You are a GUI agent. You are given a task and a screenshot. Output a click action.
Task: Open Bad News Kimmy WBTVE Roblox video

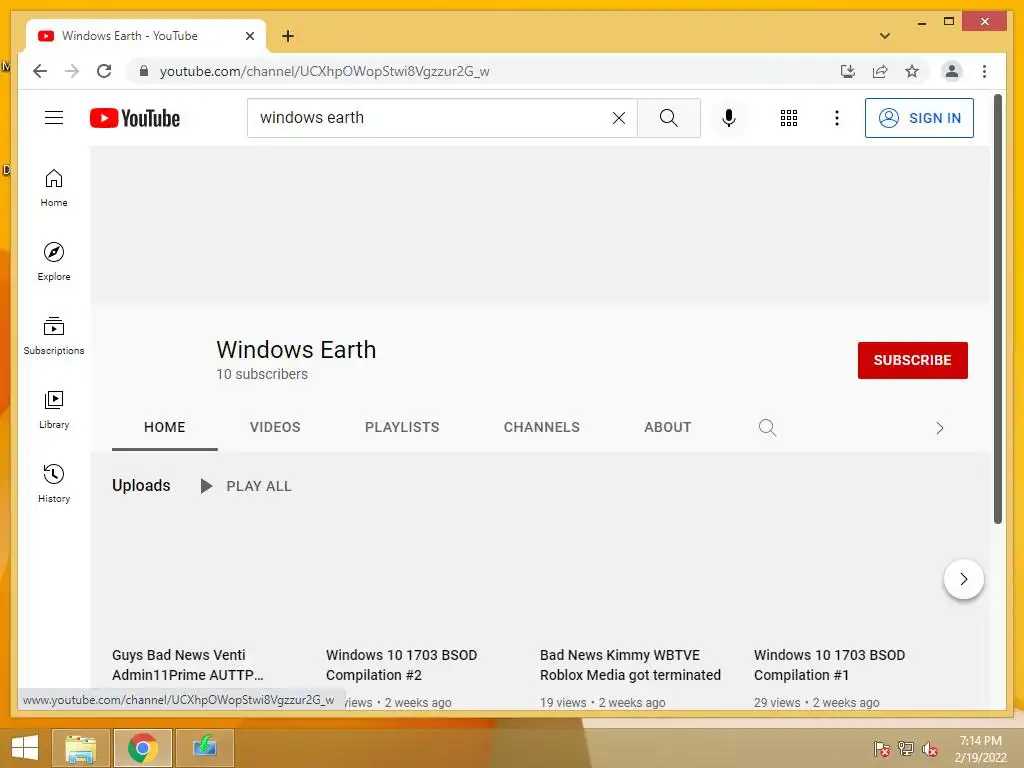(x=630, y=665)
